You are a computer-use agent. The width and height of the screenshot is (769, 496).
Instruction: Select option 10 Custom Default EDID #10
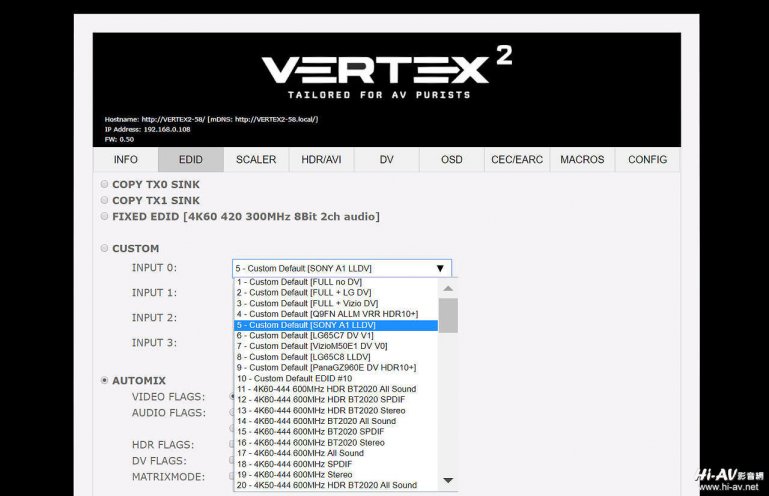coord(336,379)
